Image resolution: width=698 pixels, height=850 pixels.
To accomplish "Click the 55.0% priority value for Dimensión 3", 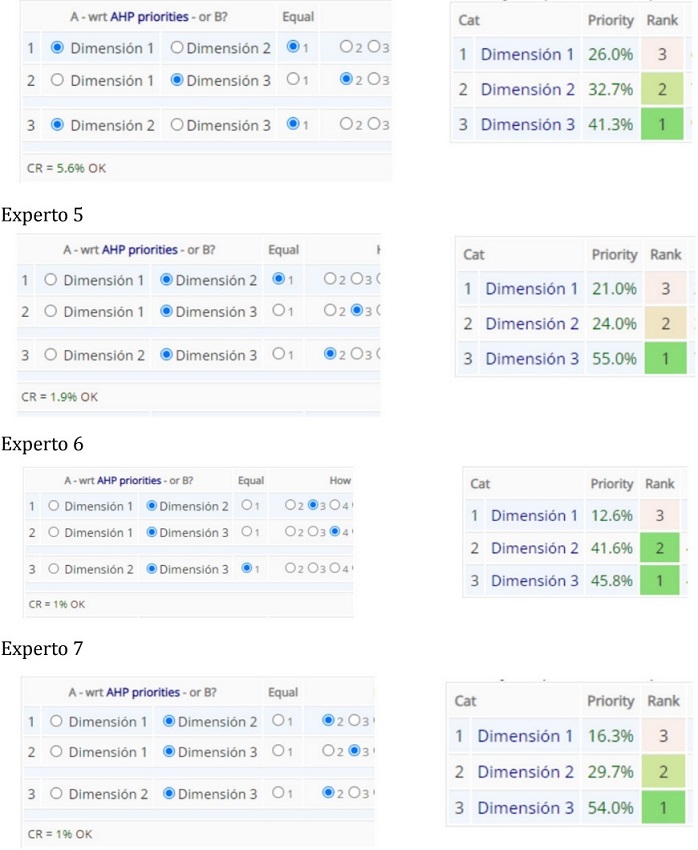I will click(x=613, y=359).
